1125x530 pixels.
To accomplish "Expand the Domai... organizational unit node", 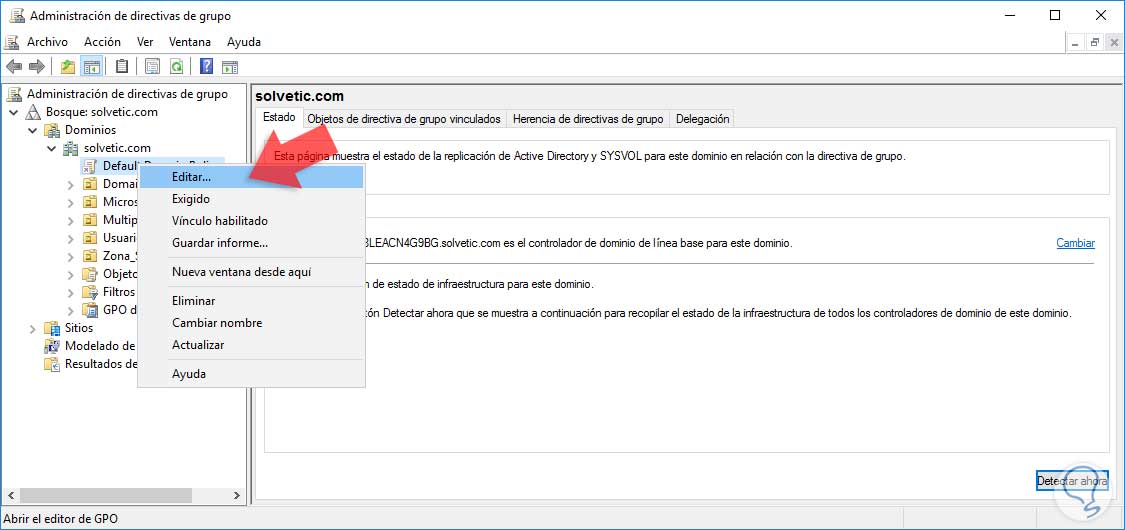I will pyautogui.click(x=70, y=184).
